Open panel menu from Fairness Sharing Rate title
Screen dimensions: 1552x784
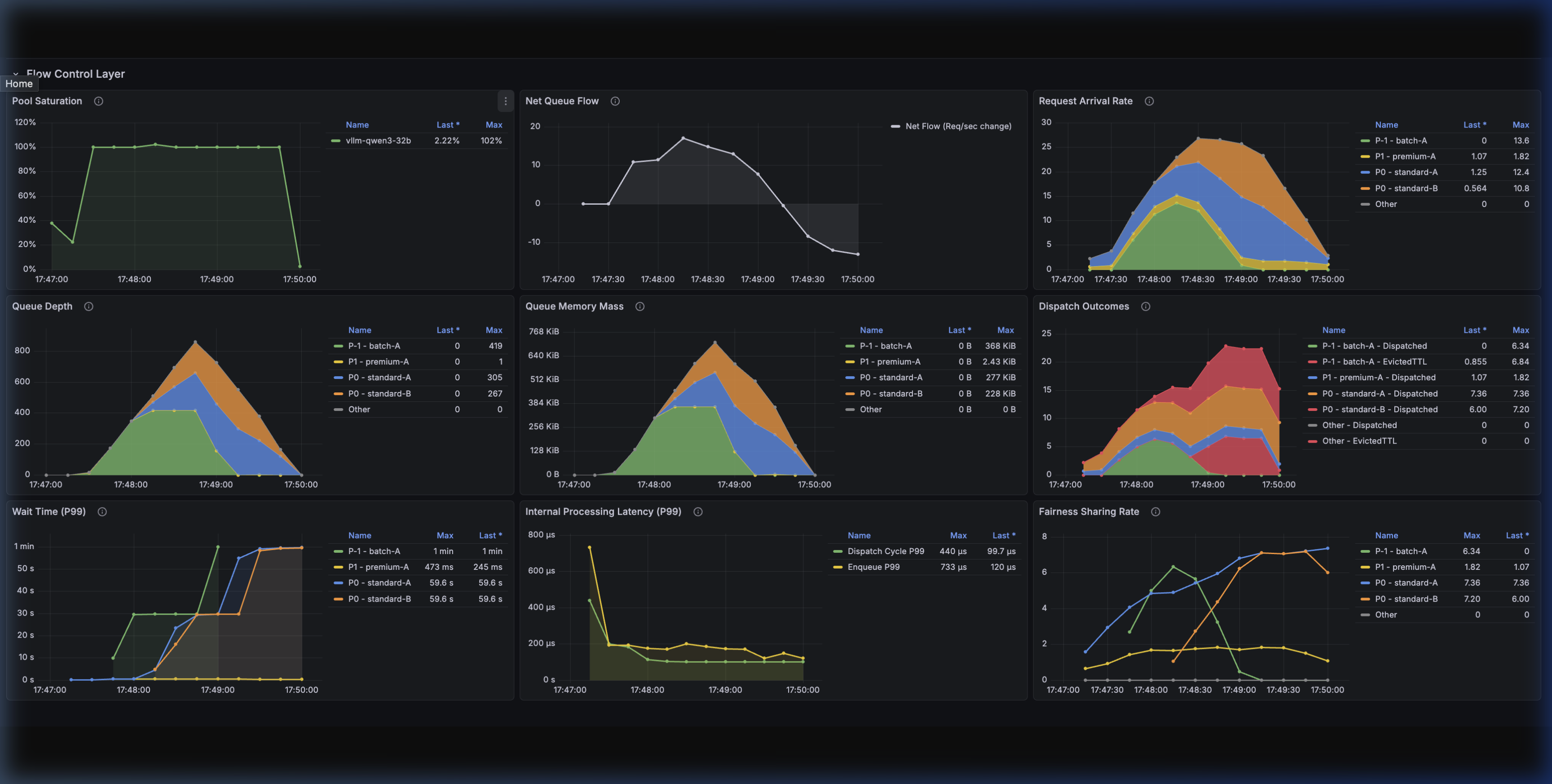[1088, 511]
